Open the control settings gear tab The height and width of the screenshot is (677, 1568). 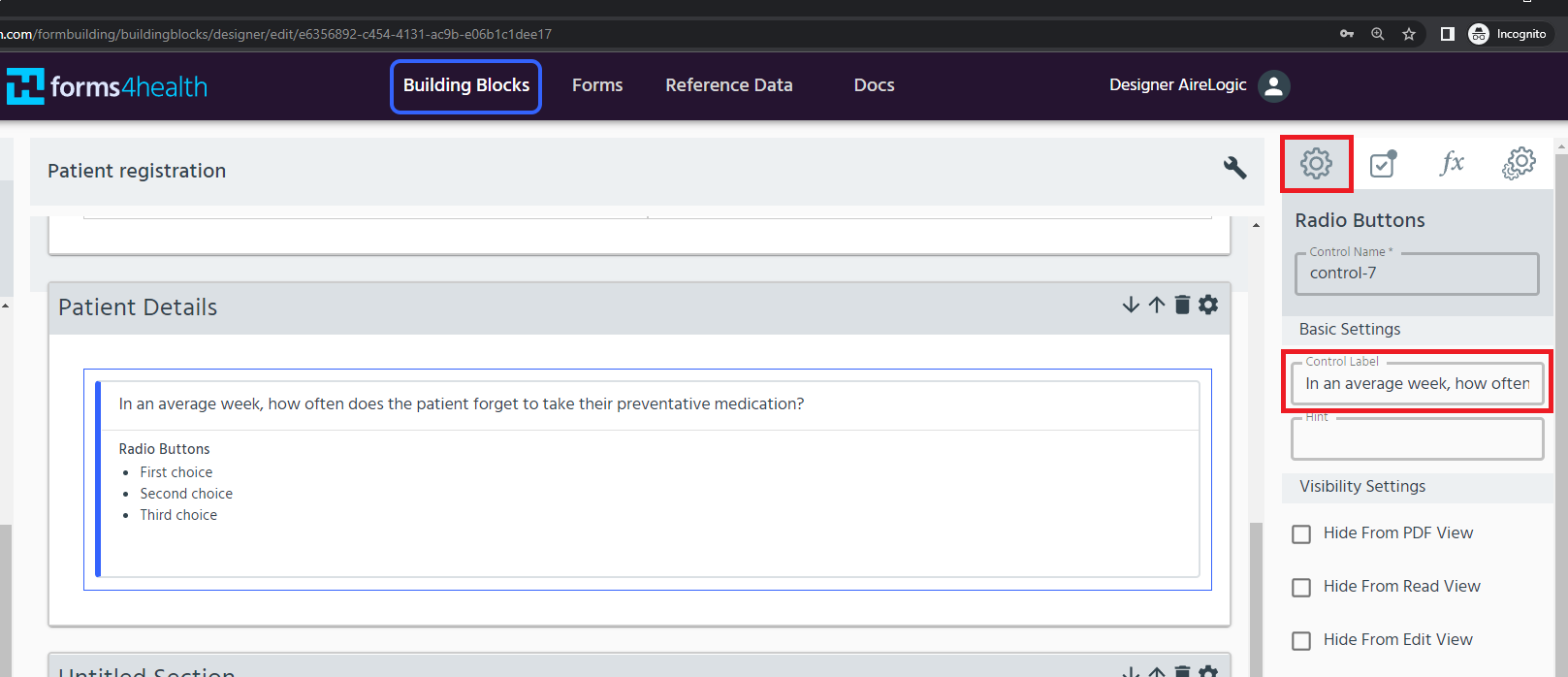tap(1316, 163)
